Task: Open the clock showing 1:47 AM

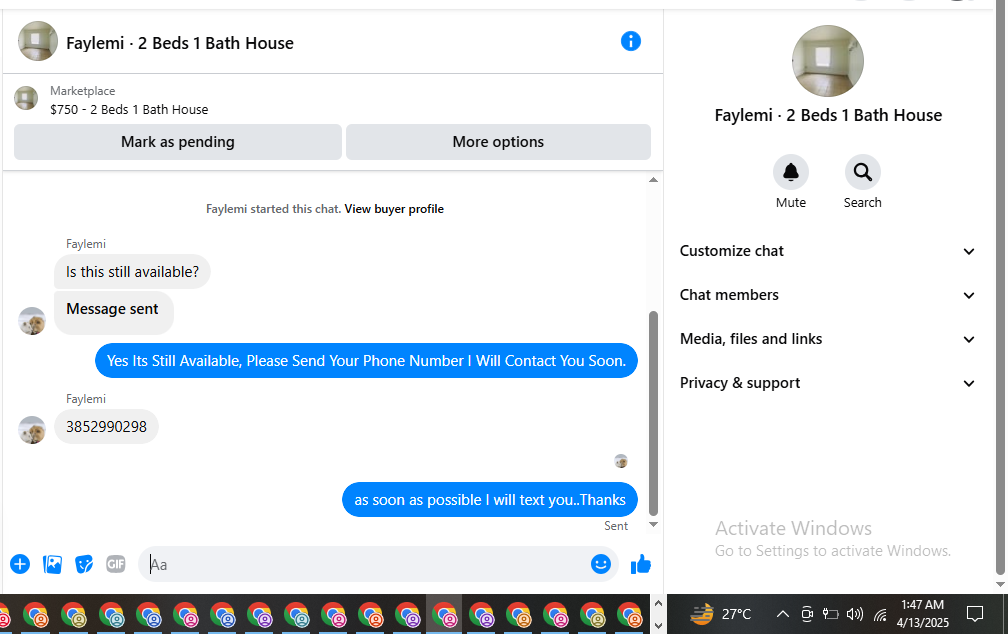Action: (922, 604)
